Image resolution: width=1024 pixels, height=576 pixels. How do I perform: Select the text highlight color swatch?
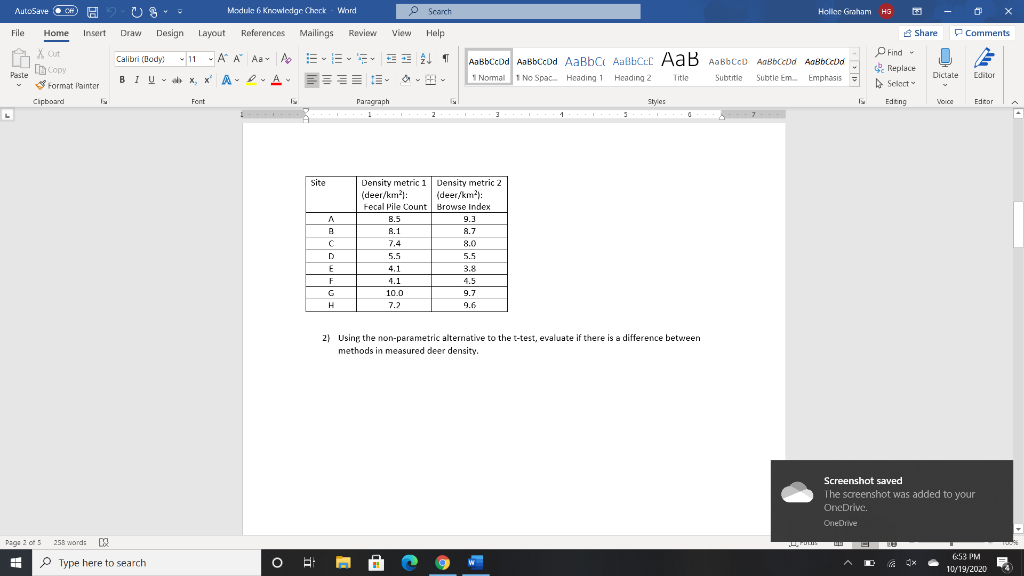click(251, 79)
